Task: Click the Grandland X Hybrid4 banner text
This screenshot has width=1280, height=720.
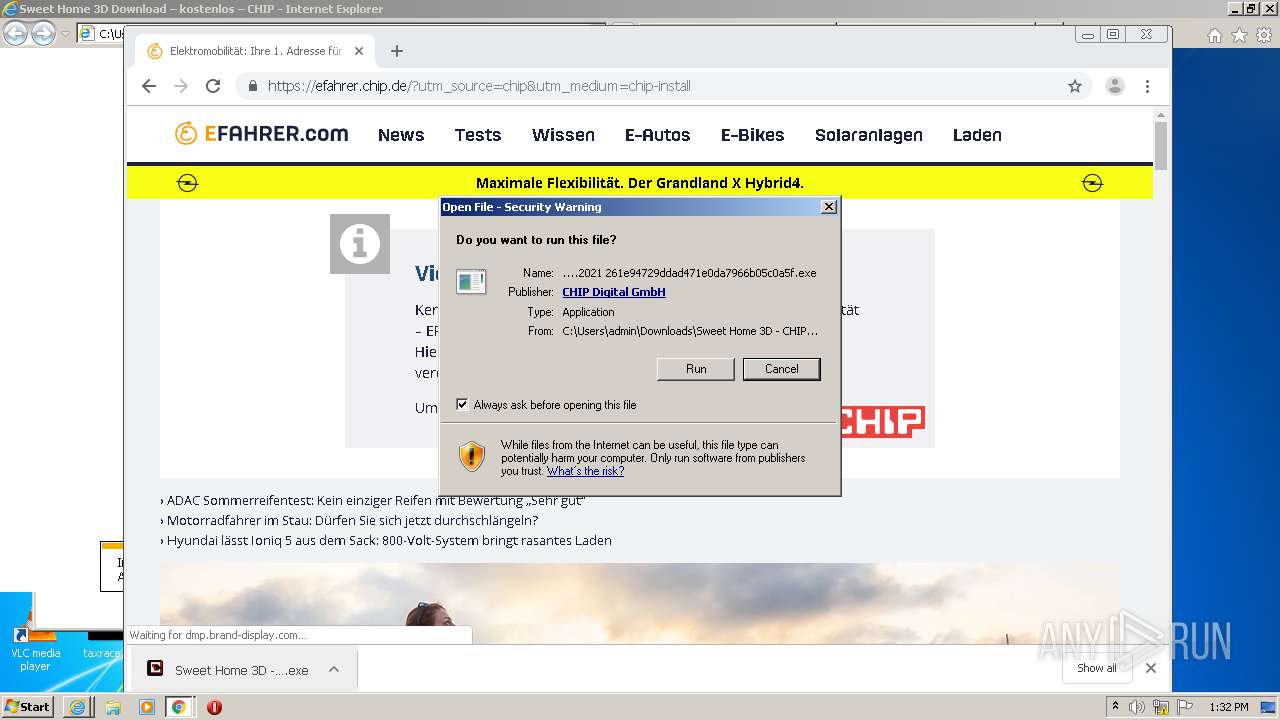Action: 640,183
